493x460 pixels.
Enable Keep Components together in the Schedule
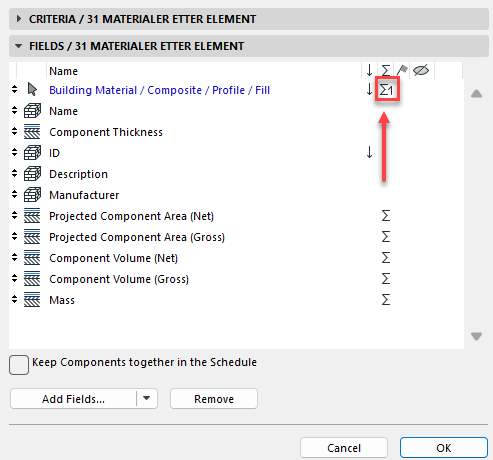click(19, 365)
